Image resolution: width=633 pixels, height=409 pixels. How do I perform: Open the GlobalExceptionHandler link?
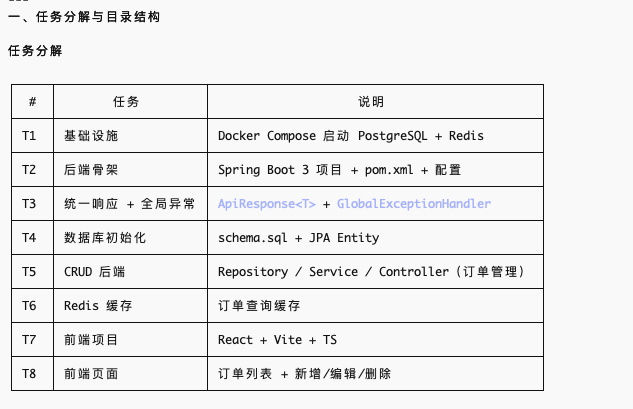(x=414, y=204)
